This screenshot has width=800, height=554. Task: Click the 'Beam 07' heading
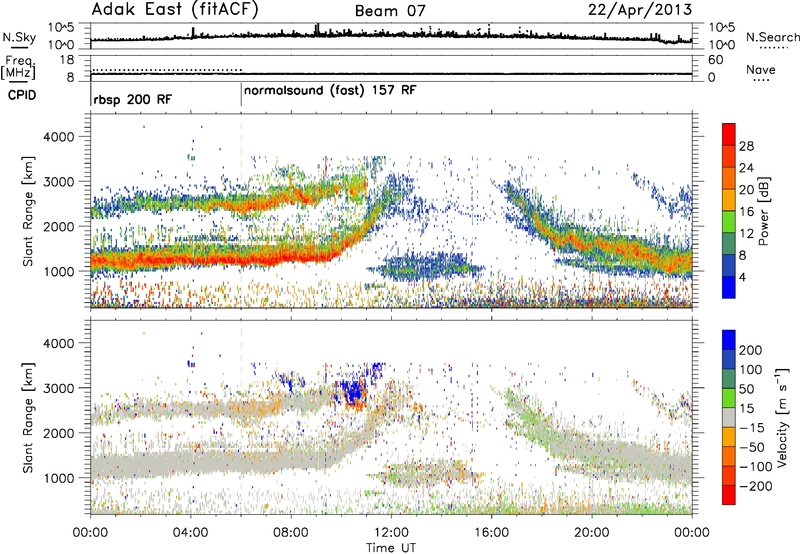click(390, 11)
